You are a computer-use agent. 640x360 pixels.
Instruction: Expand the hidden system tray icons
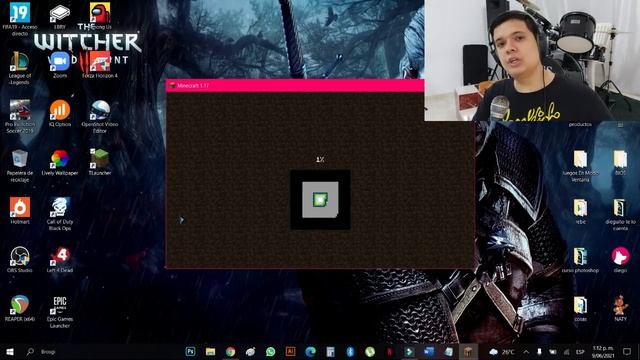point(526,351)
